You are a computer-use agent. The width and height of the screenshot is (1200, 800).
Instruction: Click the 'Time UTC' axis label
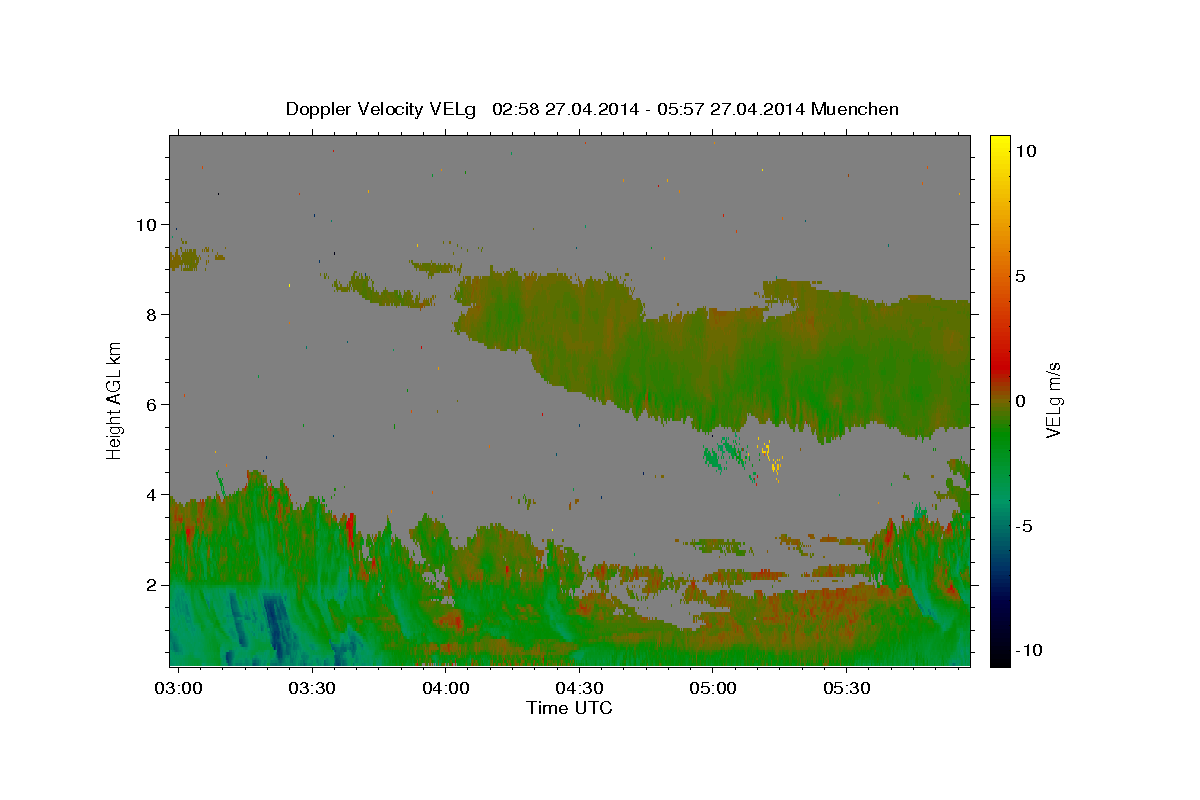(569, 708)
